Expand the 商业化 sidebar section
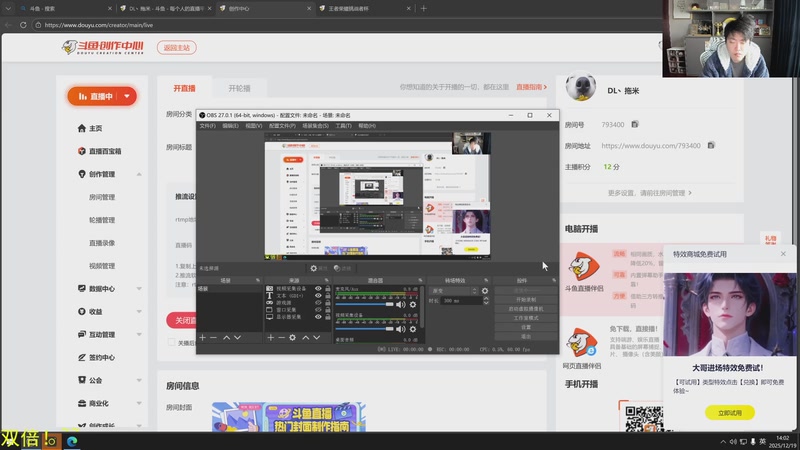The height and width of the screenshot is (450, 800). (139, 403)
